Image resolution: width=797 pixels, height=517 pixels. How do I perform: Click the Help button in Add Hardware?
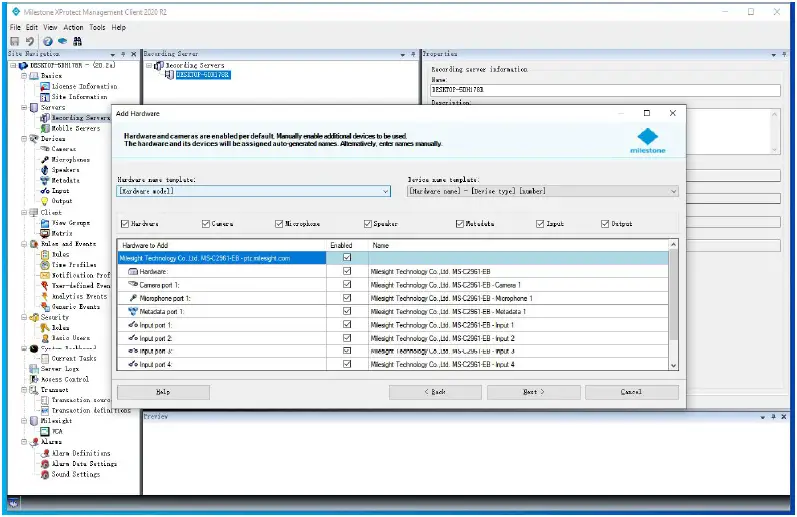tap(163, 392)
